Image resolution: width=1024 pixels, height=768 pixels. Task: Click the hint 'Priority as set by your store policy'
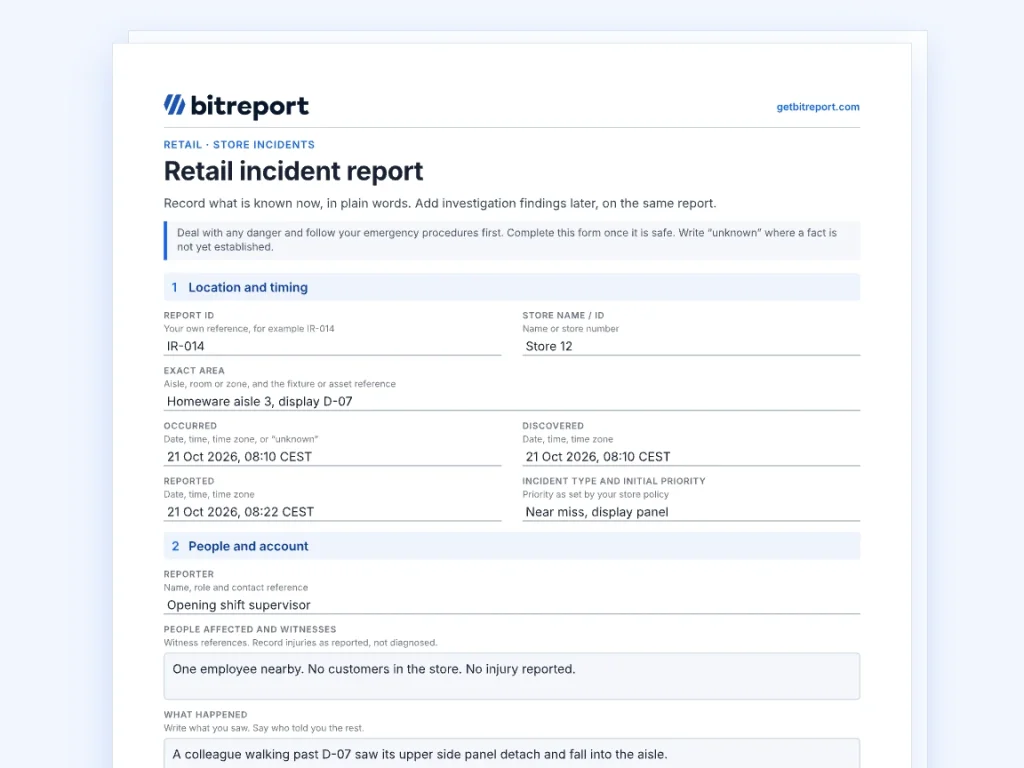[596, 494]
